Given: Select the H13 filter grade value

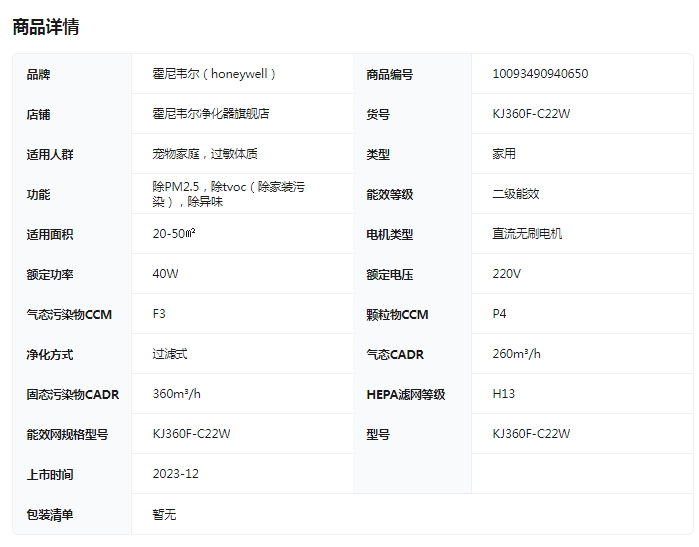Looking at the screenshot, I should [x=504, y=394].
